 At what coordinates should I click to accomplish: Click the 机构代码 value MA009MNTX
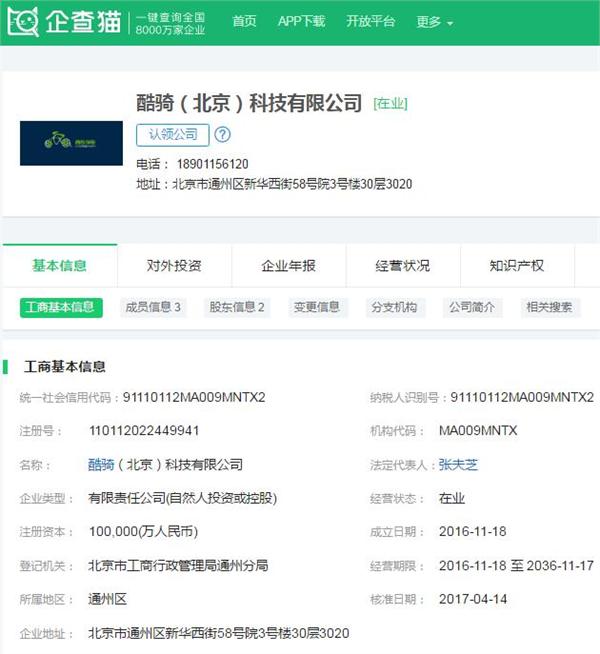[478, 431]
